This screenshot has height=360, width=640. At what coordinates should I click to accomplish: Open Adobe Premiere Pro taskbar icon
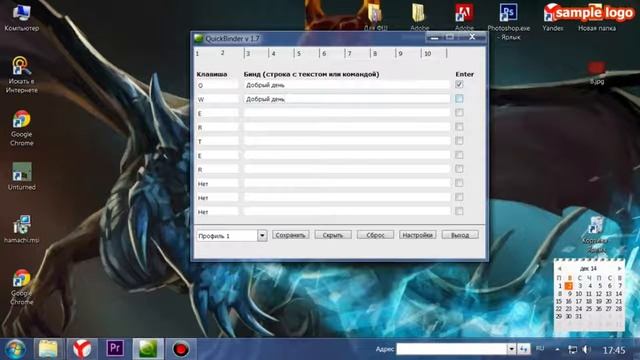[x=115, y=349]
